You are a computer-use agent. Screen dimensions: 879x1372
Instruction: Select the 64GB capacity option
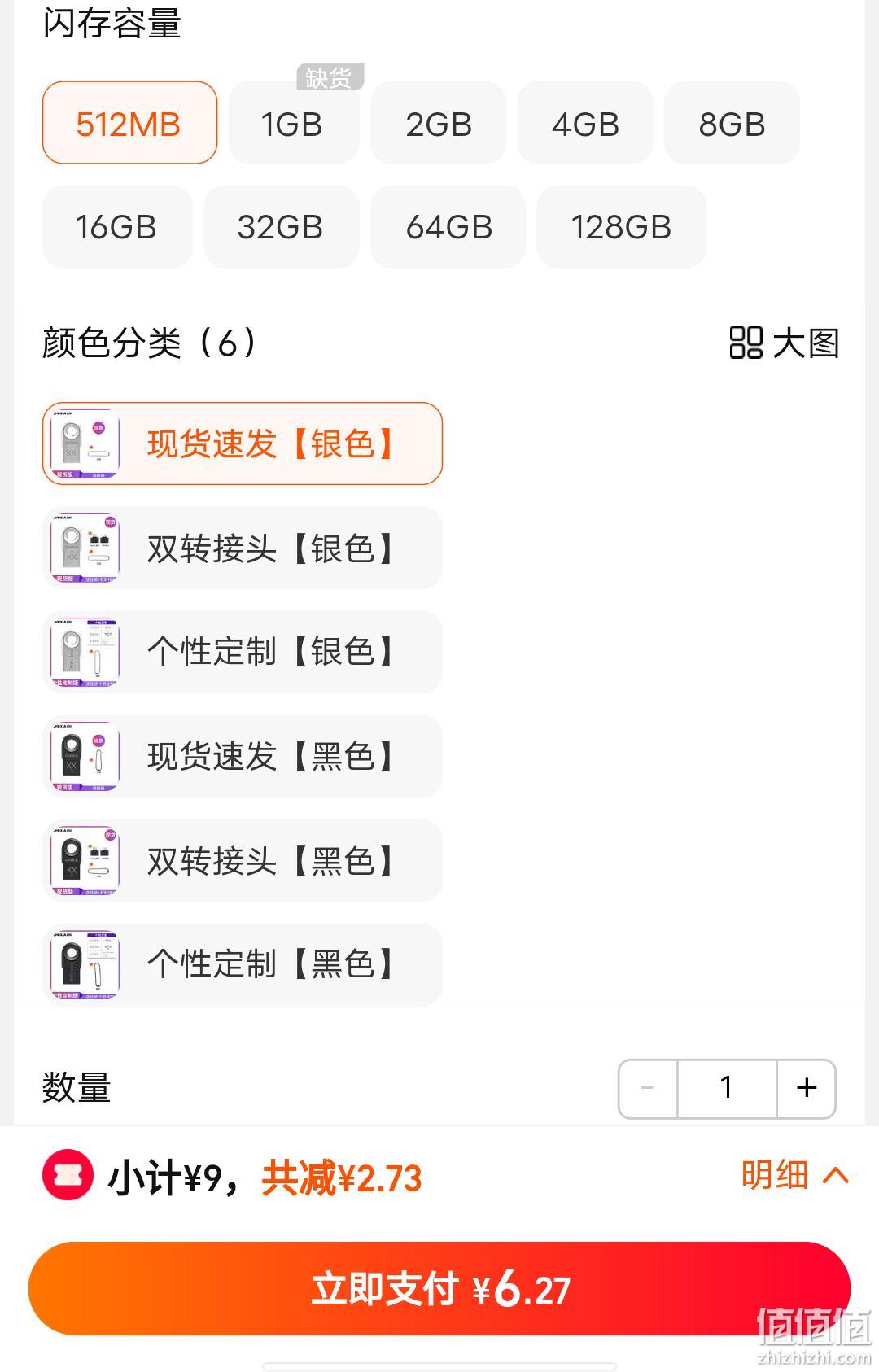448,227
